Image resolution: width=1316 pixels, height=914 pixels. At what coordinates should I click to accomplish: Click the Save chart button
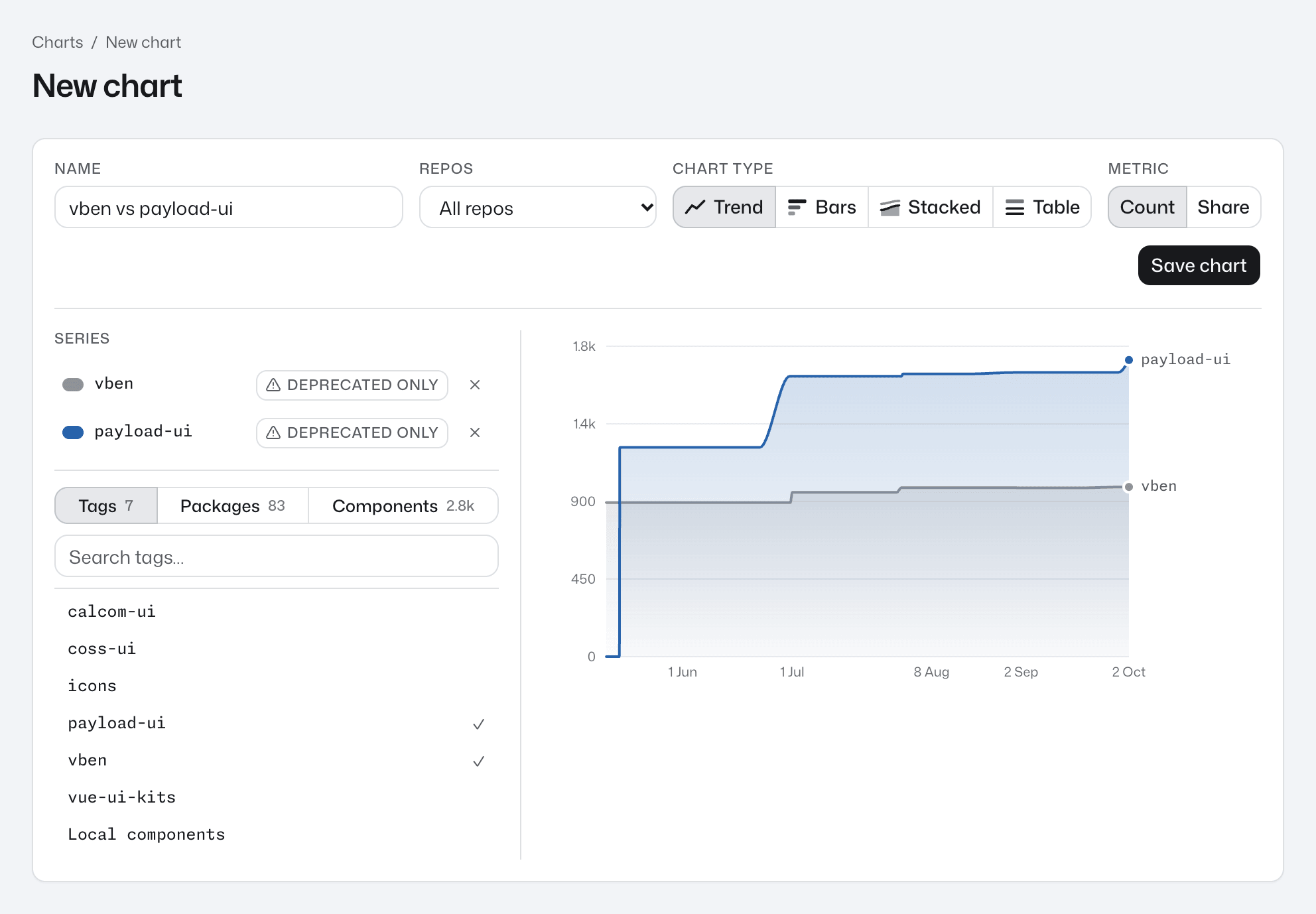[1199, 265]
